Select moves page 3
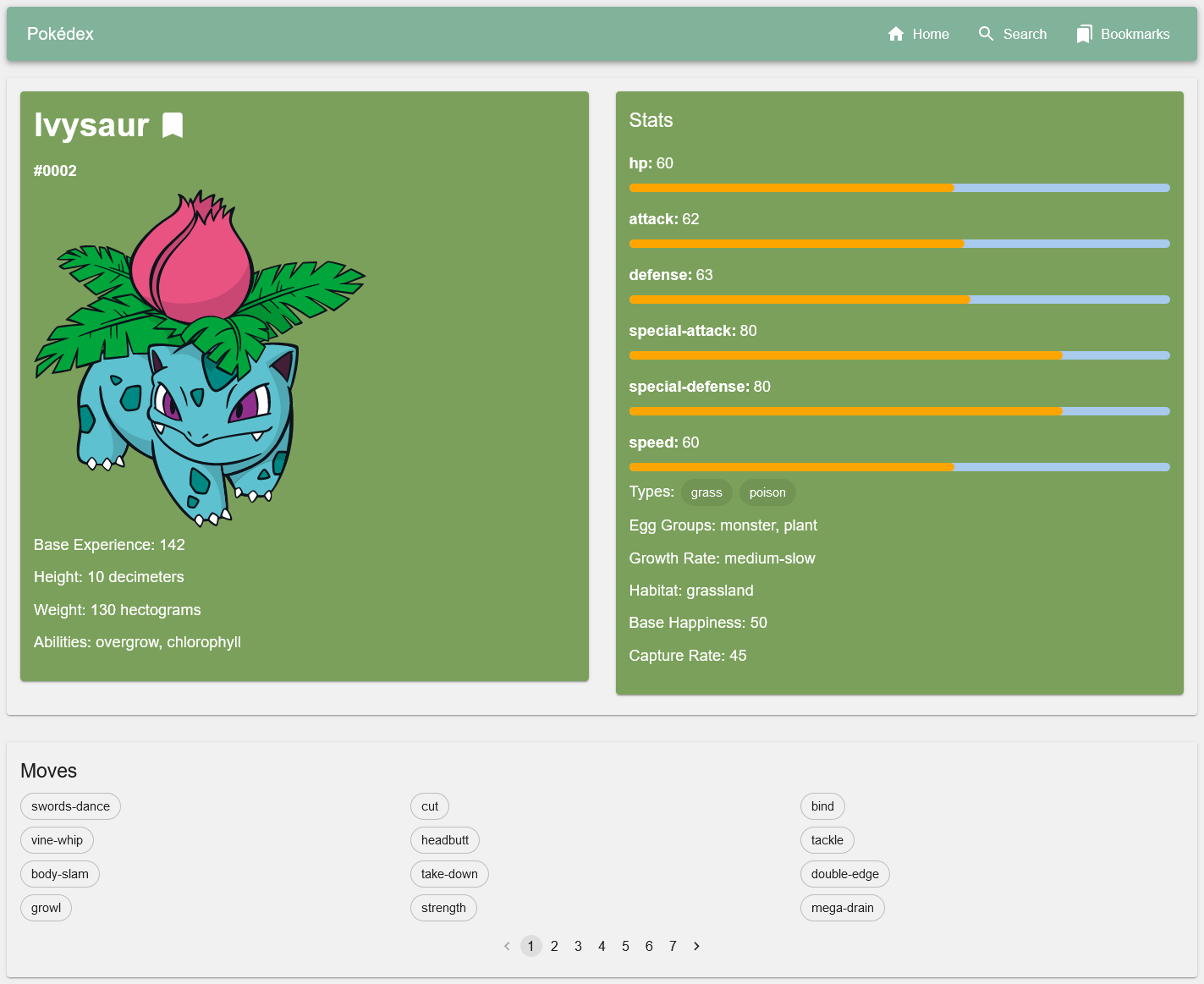This screenshot has height=984, width=1204. tap(578, 946)
